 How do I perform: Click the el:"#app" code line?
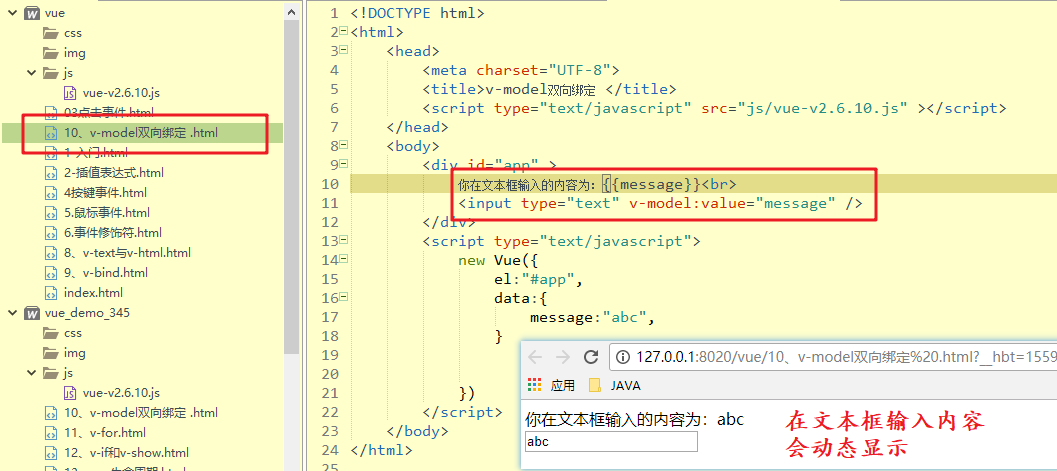tap(538, 279)
